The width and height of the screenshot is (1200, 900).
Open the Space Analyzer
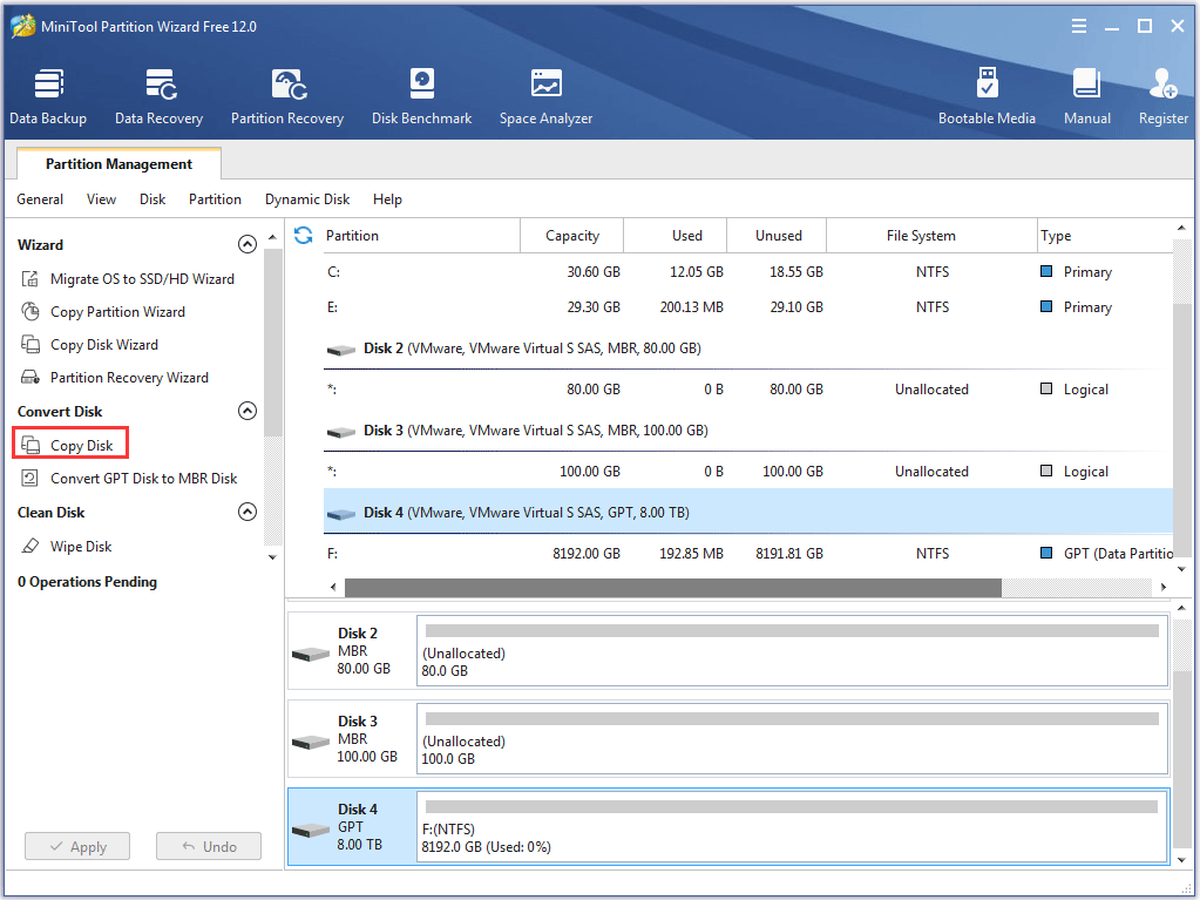pos(546,97)
